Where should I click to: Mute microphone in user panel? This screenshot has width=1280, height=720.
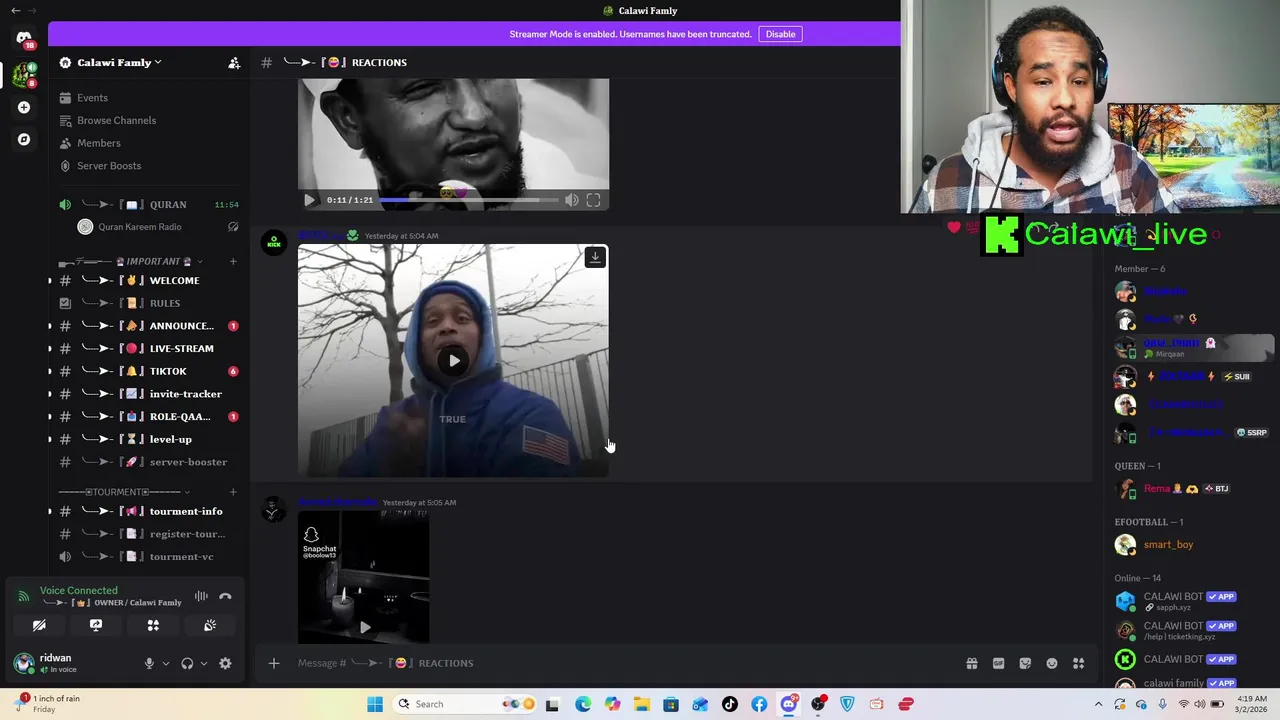tap(149, 663)
